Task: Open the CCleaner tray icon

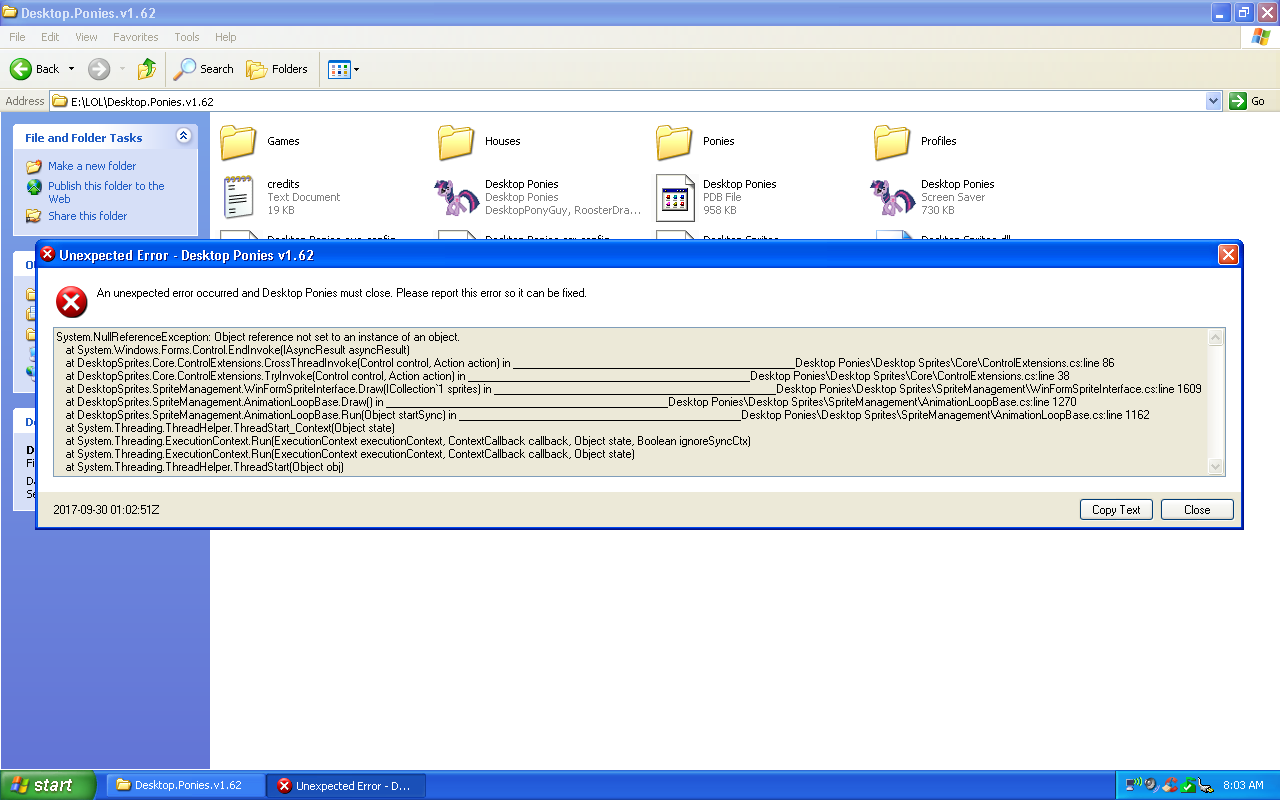Action: click(1169, 785)
